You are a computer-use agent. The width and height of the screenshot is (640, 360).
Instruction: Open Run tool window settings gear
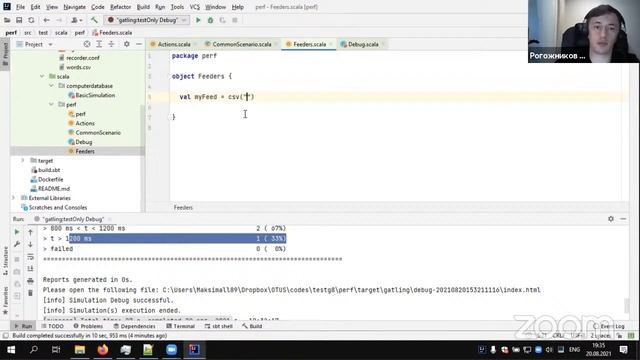coord(611,219)
